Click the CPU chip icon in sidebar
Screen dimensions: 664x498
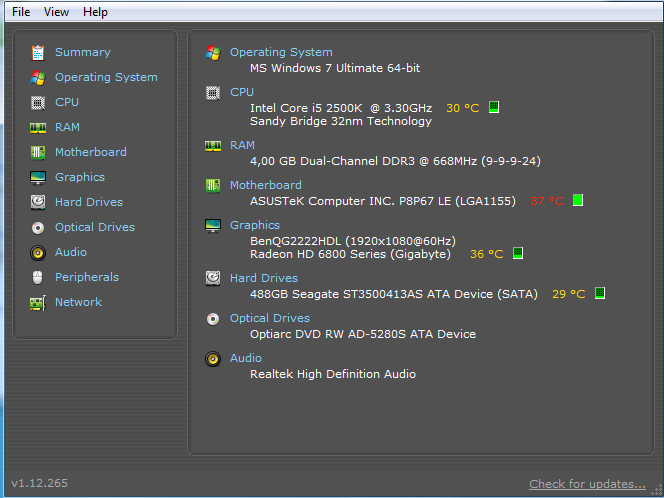38,102
